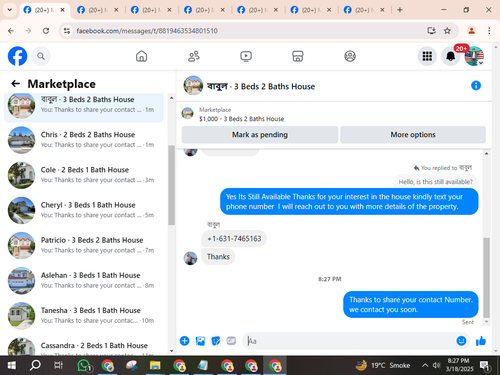The height and width of the screenshot is (375, 500).
Task: Open conversation info (i) icon
Action: coord(476,86)
